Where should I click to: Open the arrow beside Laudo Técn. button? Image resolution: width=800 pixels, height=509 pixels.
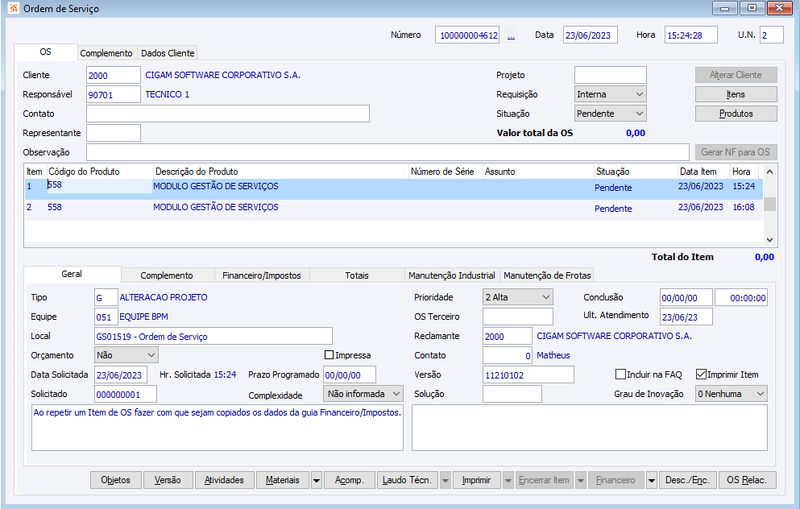445,480
